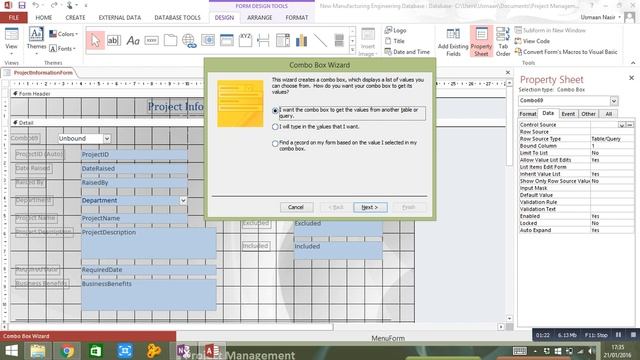Select 'Find a record on my form' option
This screenshot has width=640, height=360.
pos(275,144)
